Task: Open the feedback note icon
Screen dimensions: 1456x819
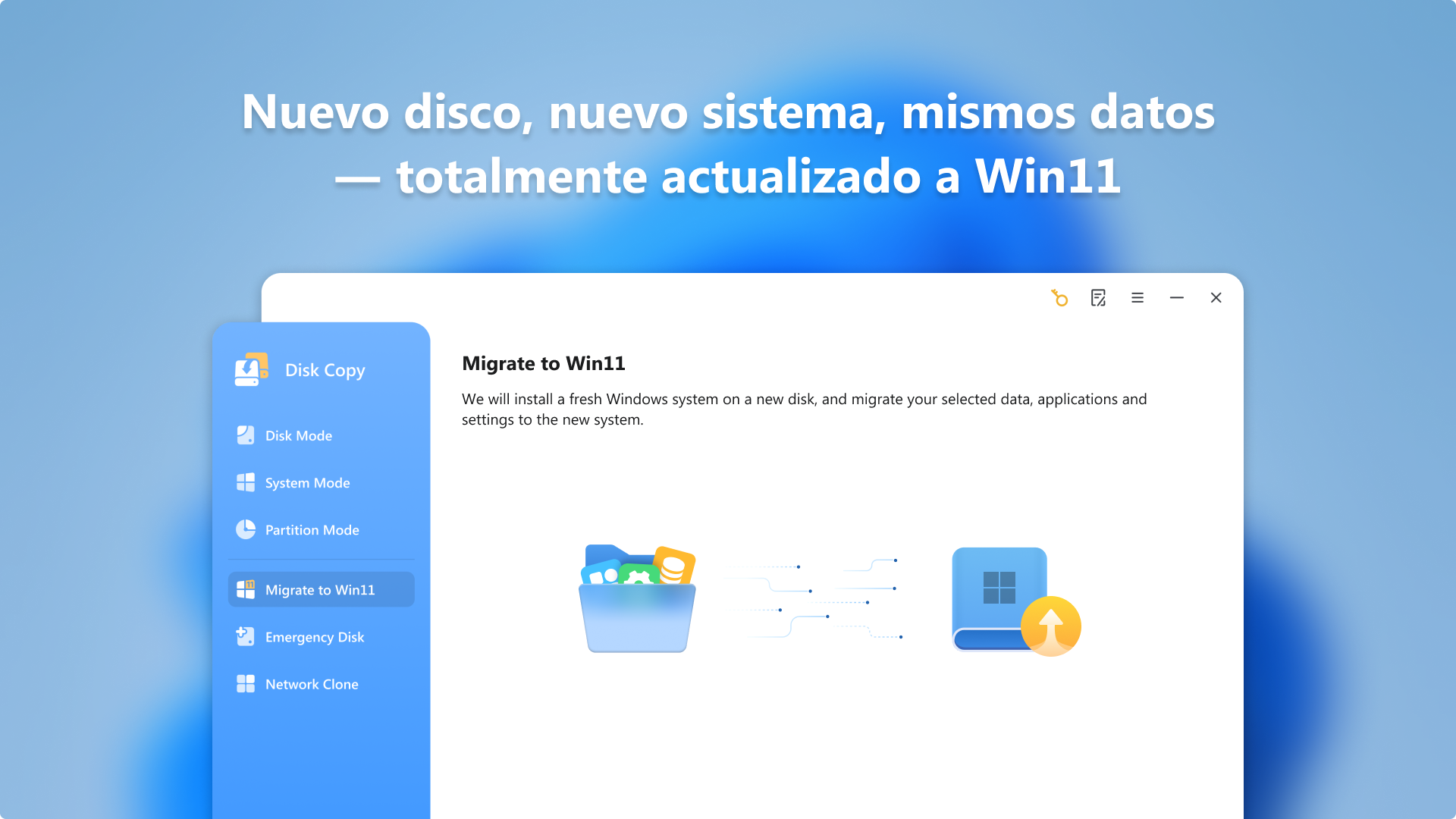Action: 1098,298
